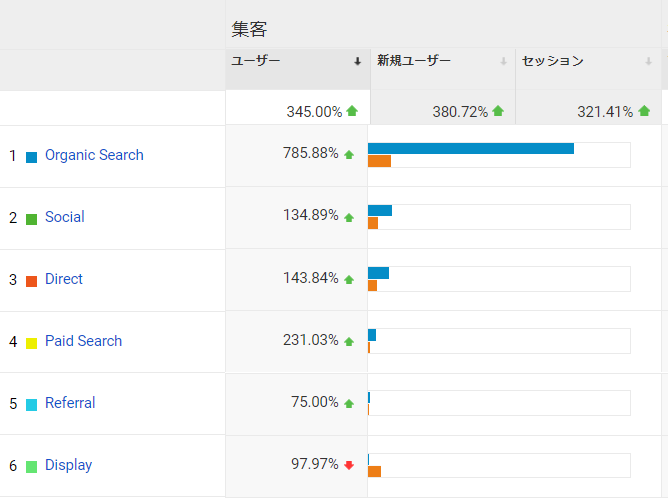Image resolution: width=668 pixels, height=504 pixels.
Task: Open Social channel link
Action: click(65, 217)
